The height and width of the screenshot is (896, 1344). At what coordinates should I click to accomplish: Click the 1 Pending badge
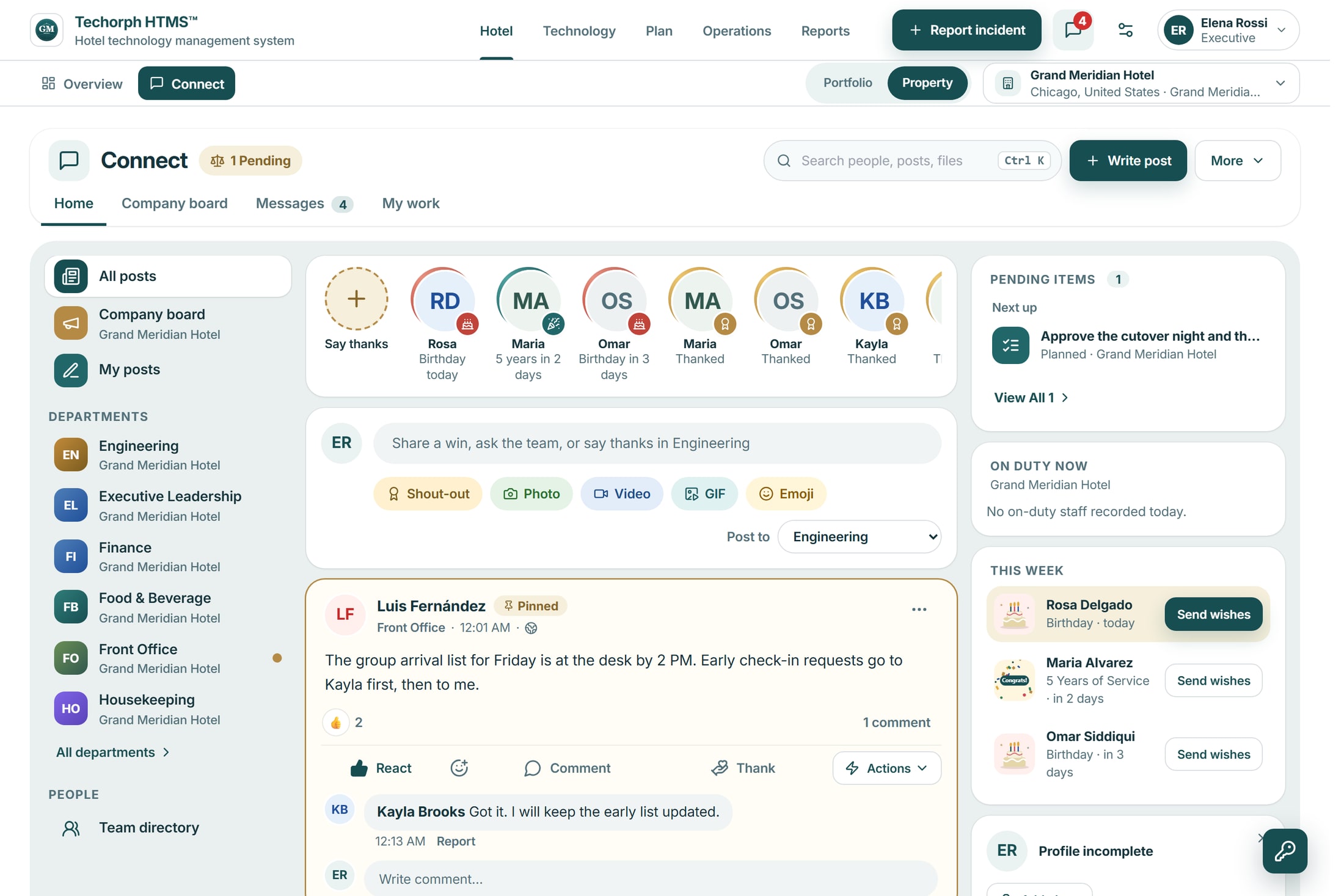click(250, 161)
